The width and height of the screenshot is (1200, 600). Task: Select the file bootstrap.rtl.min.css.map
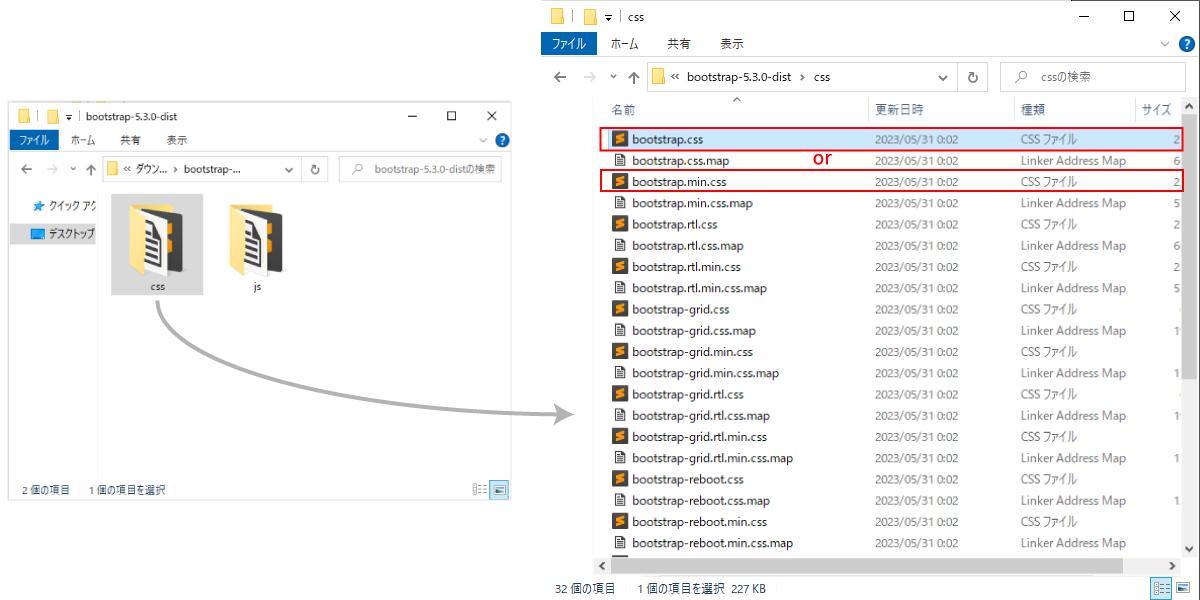pos(699,288)
